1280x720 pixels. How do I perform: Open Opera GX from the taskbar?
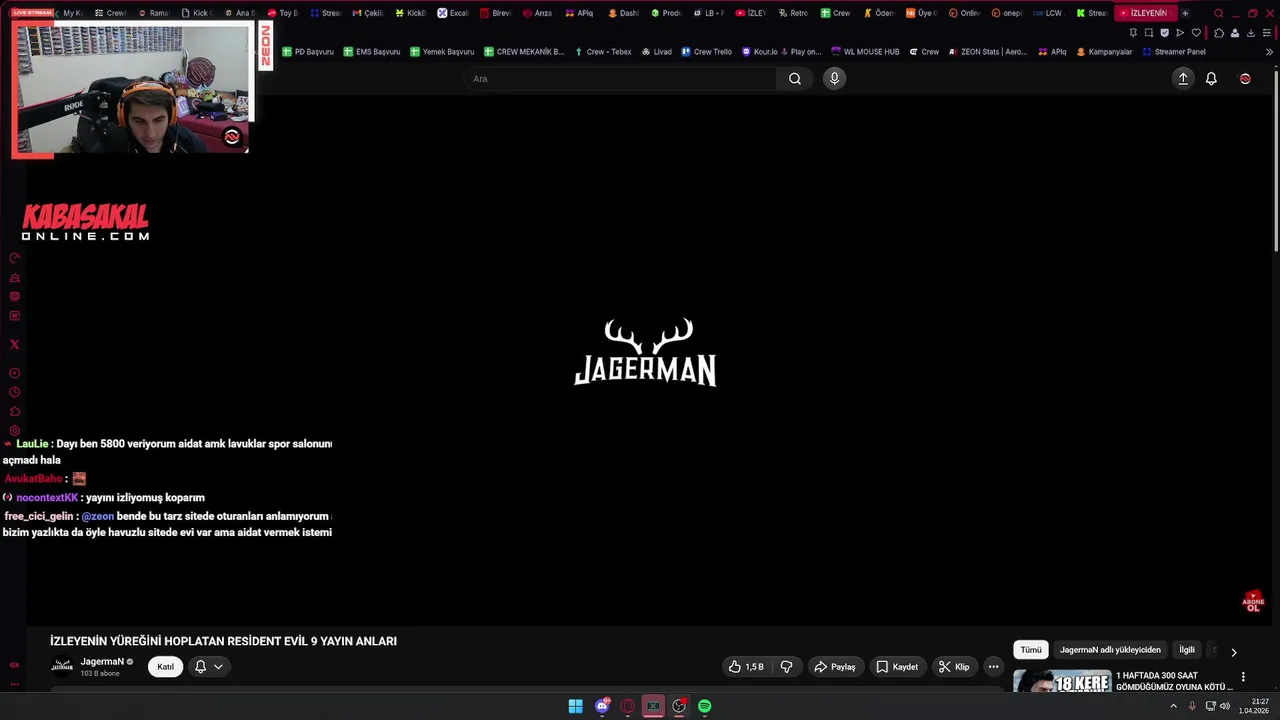[628, 706]
